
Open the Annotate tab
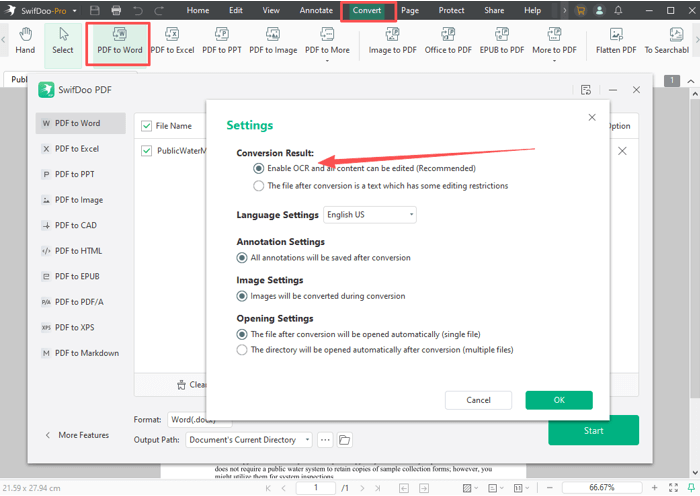point(316,10)
